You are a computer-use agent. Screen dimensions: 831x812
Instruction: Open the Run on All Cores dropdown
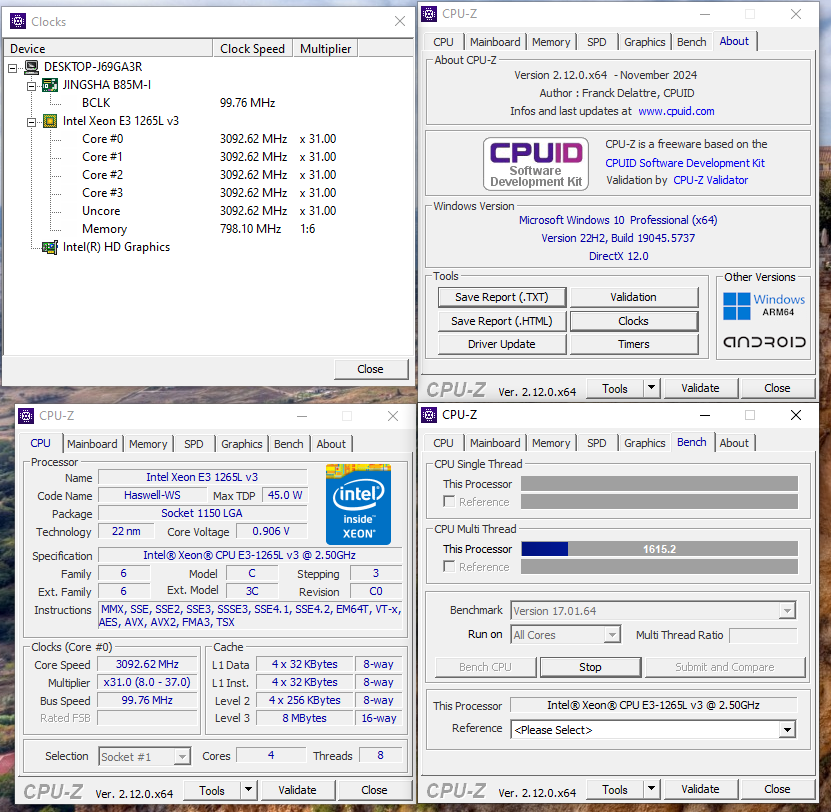[612, 634]
